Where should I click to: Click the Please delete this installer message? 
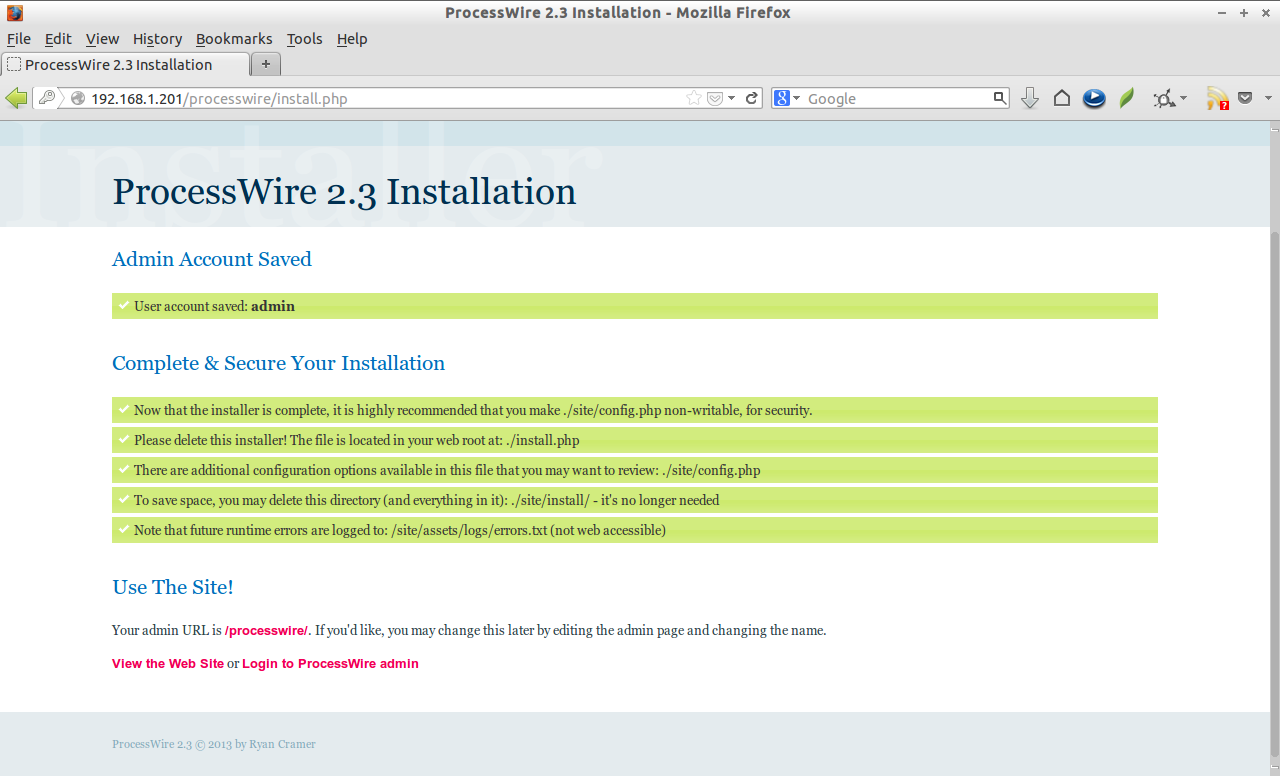pyautogui.click(x=635, y=440)
